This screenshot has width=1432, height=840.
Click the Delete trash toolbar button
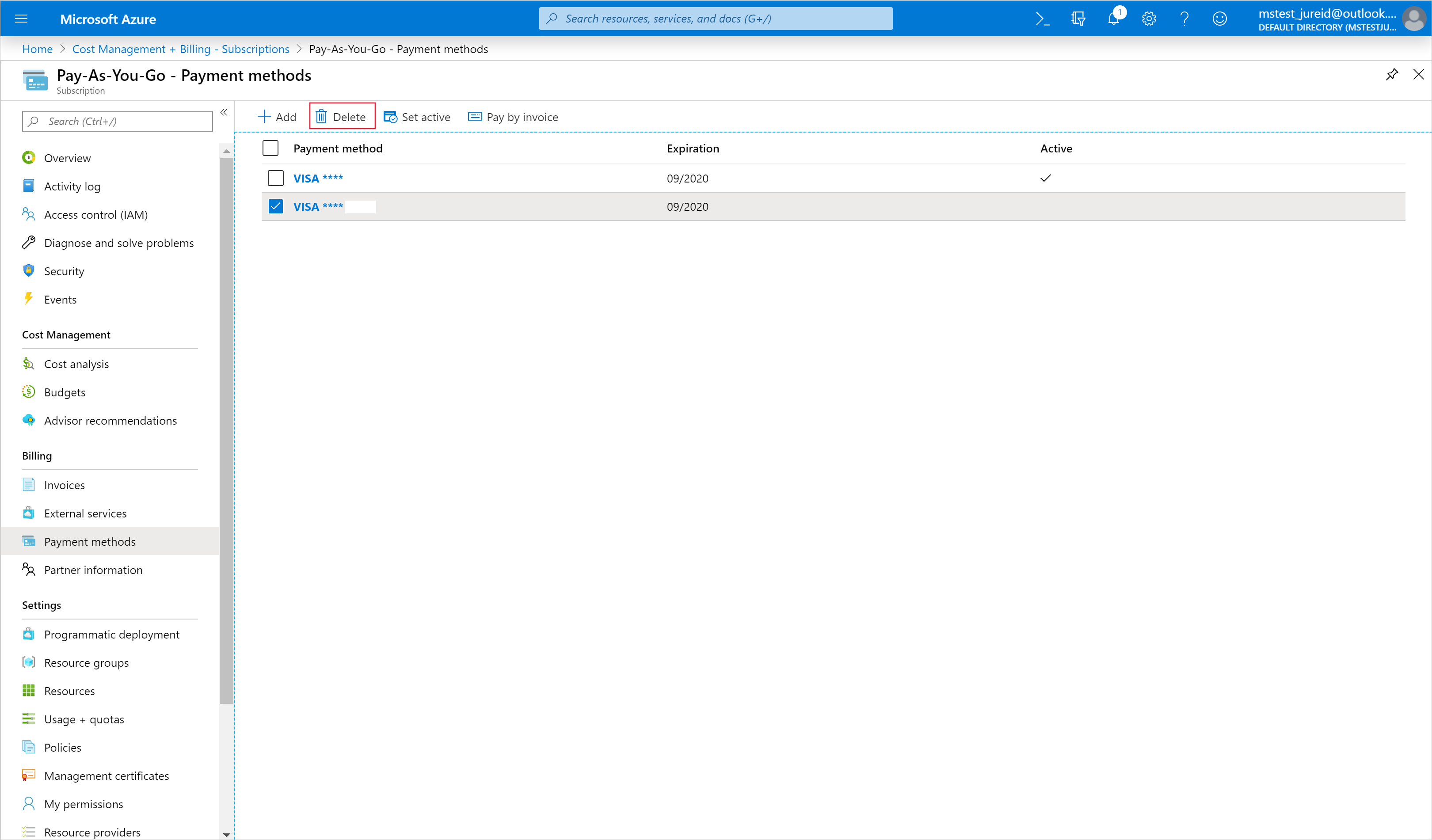pyautogui.click(x=342, y=117)
